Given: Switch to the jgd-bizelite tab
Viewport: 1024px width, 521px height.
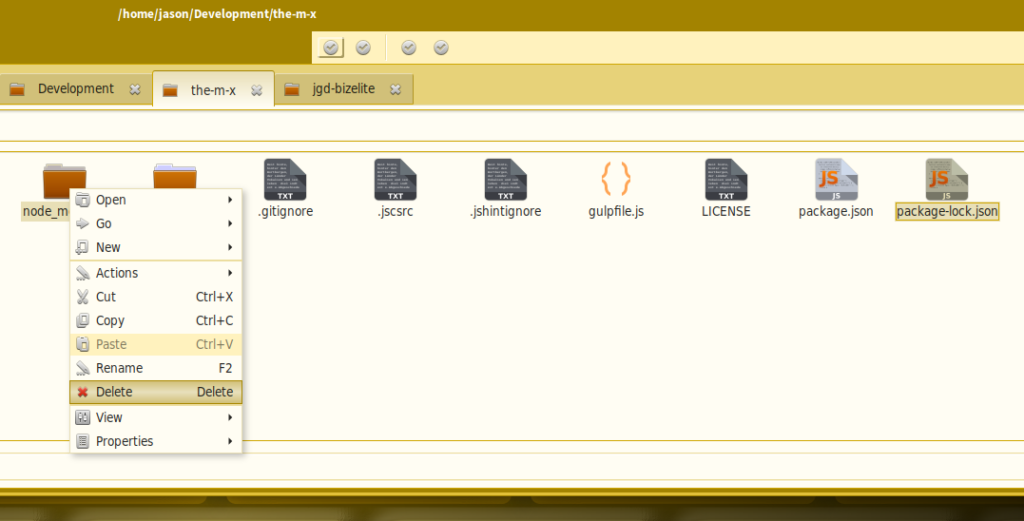Looking at the screenshot, I should (x=344, y=89).
